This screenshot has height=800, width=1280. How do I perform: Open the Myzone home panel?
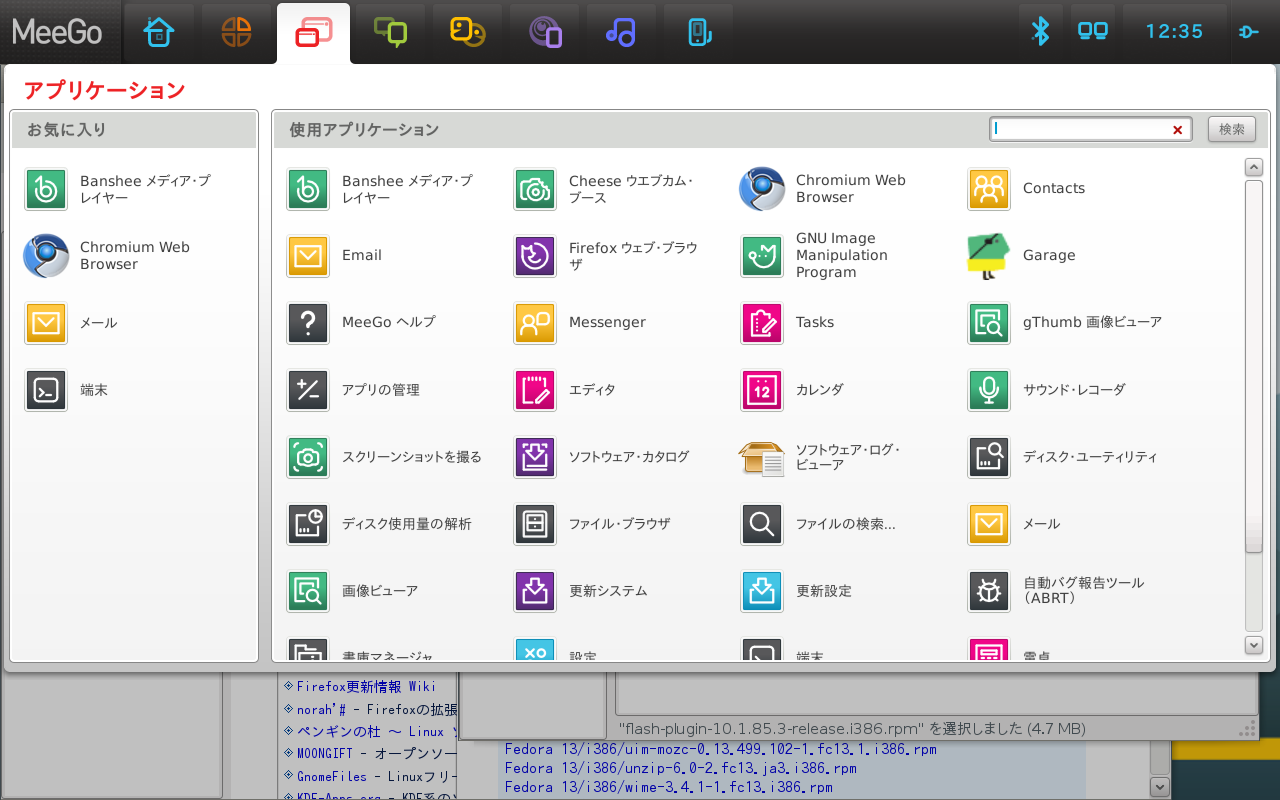(x=159, y=32)
